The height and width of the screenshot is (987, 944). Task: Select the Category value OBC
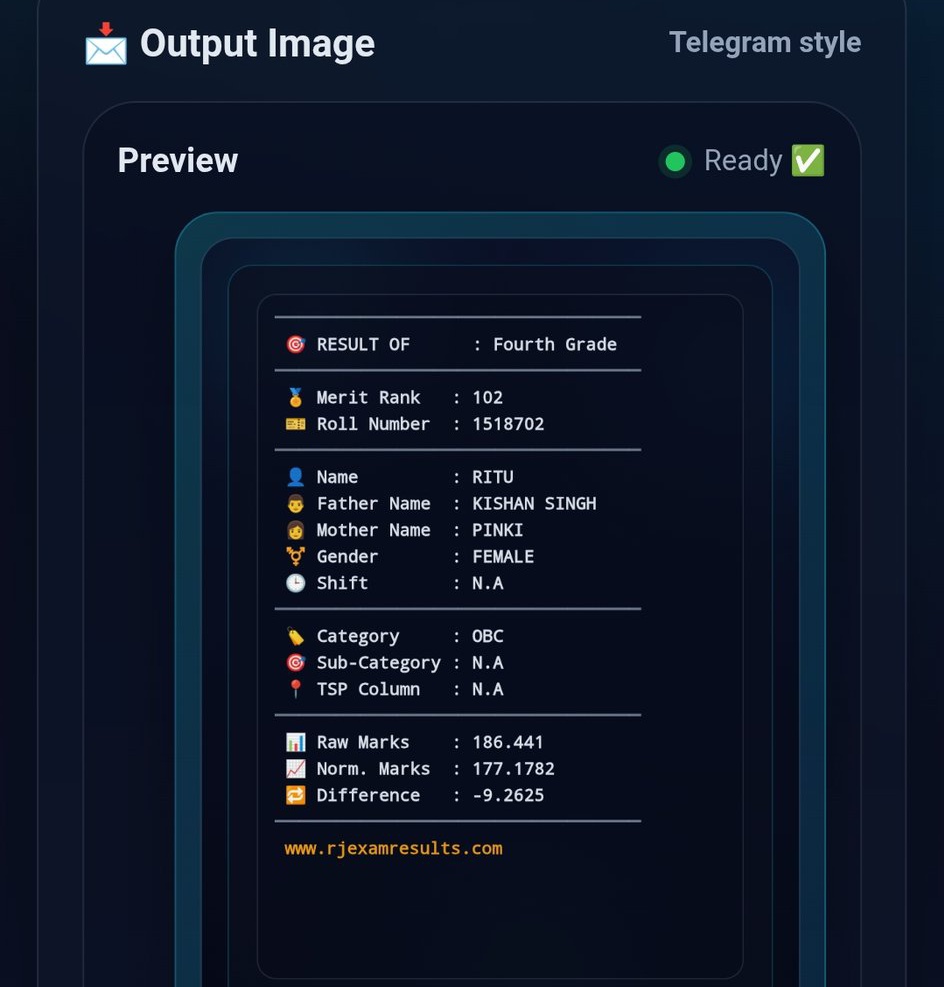488,636
